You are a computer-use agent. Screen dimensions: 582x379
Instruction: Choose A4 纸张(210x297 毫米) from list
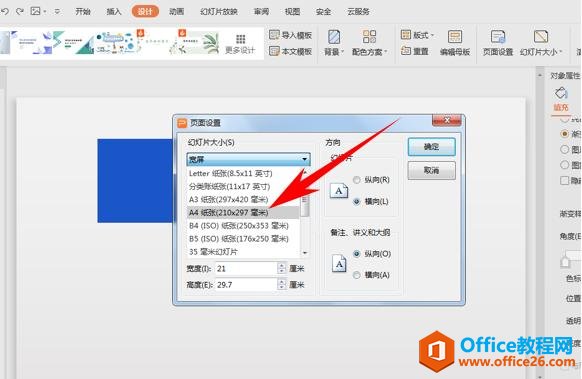[x=243, y=213]
